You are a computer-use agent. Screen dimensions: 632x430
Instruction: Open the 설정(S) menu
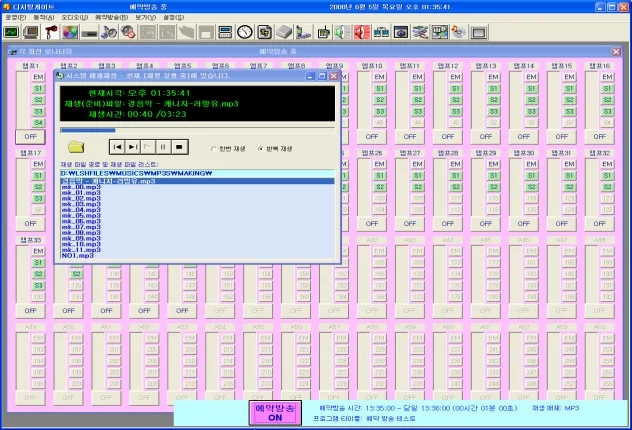tap(173, 17)
